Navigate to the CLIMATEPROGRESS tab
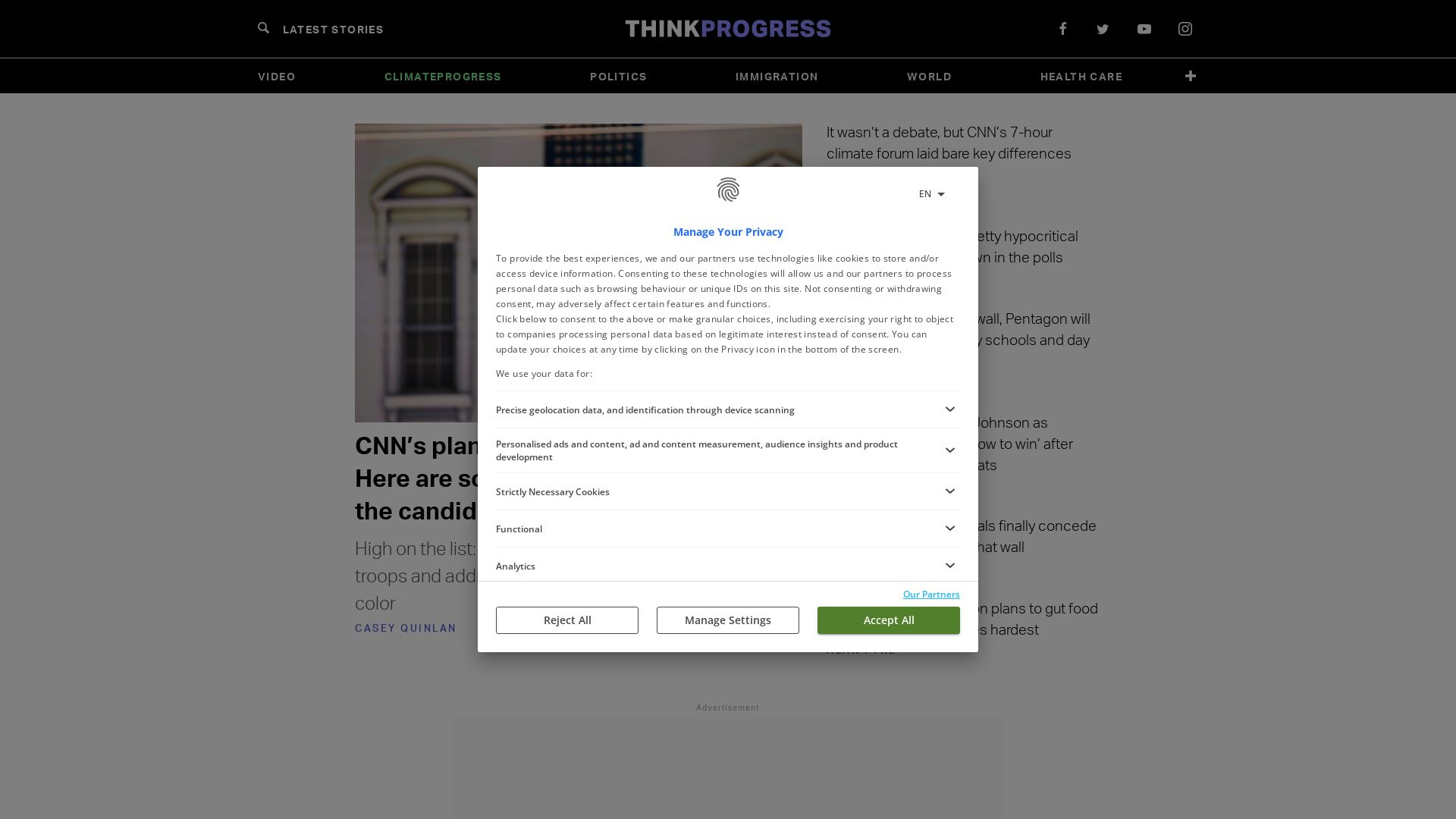Image resolution: width=1456 pixels, height=819 pixels. tap(443, 75)
